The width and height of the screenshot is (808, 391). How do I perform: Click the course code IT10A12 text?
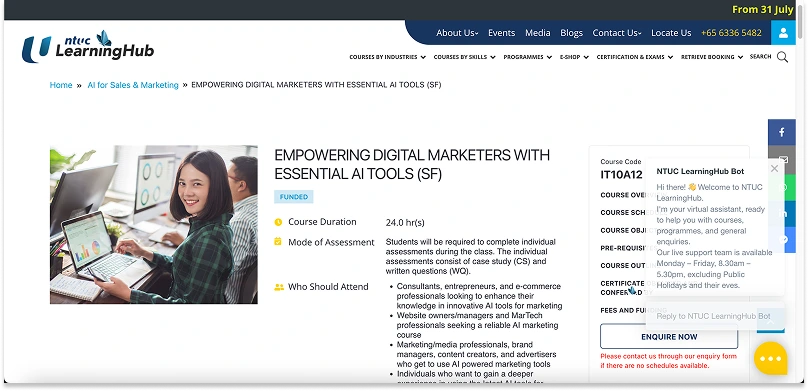(621, 175)
